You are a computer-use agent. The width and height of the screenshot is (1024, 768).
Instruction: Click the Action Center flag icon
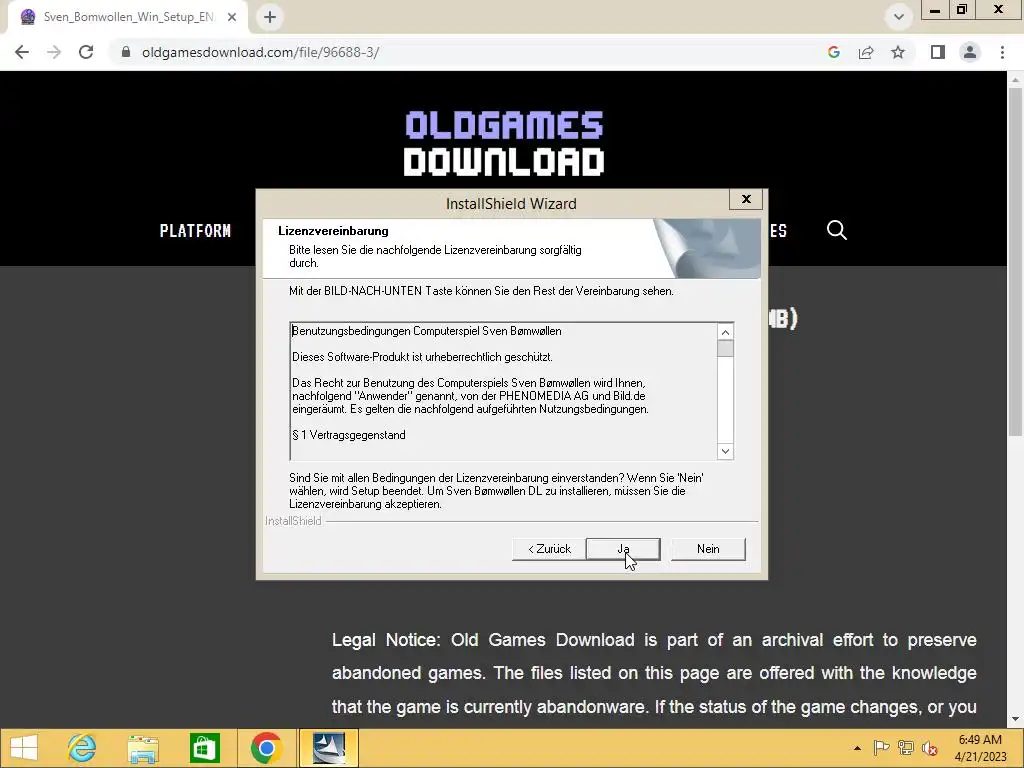click(881, 748)
